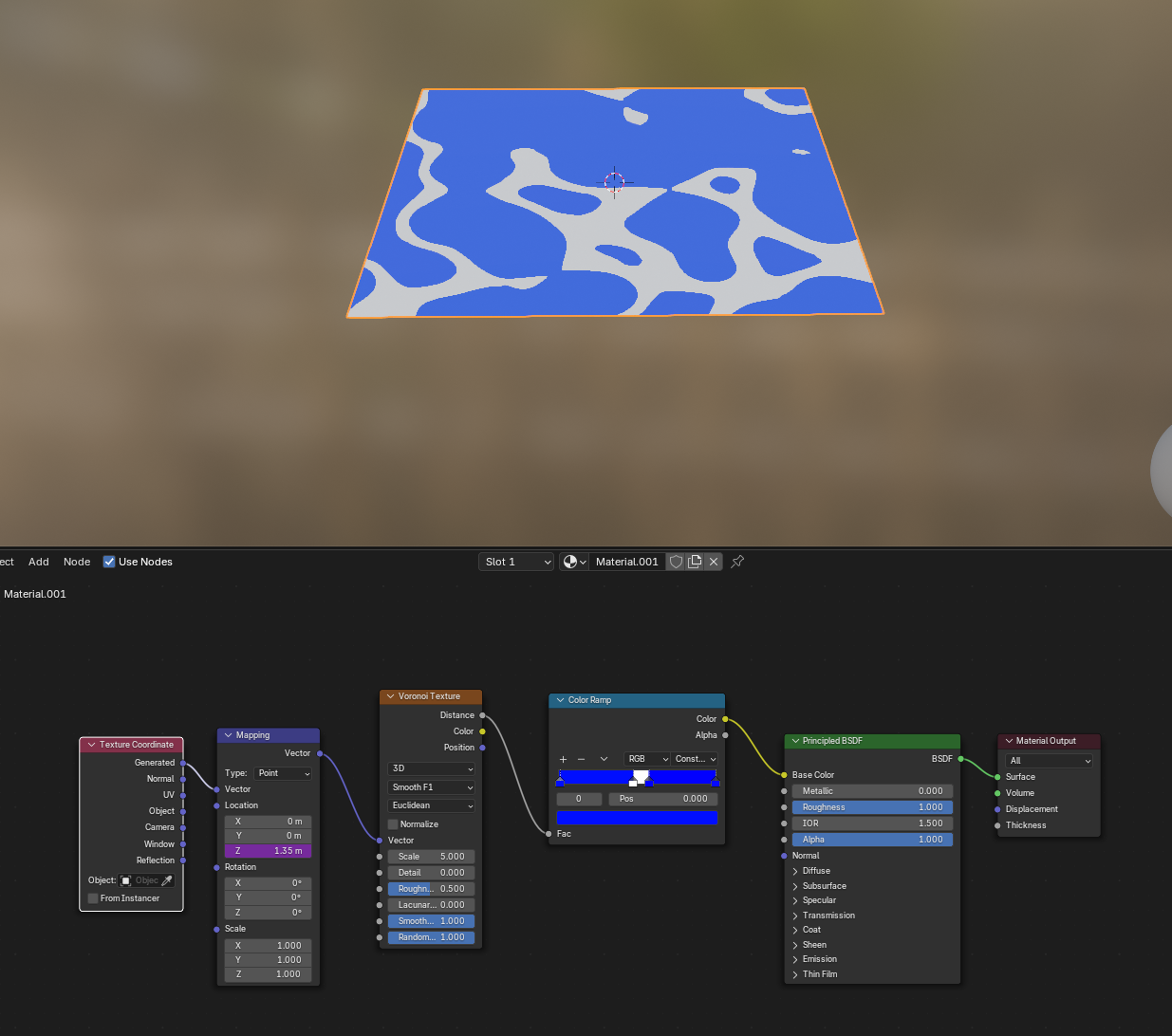Open the Euclidean distance metric dropdown
Viewport: 1172px width, 1036px height.
coord(431,805)
